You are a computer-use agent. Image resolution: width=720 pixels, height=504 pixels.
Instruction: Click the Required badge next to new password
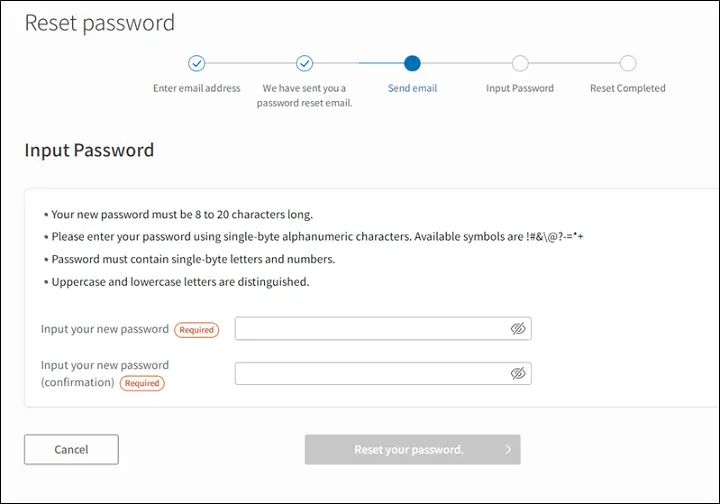(197, 330)
